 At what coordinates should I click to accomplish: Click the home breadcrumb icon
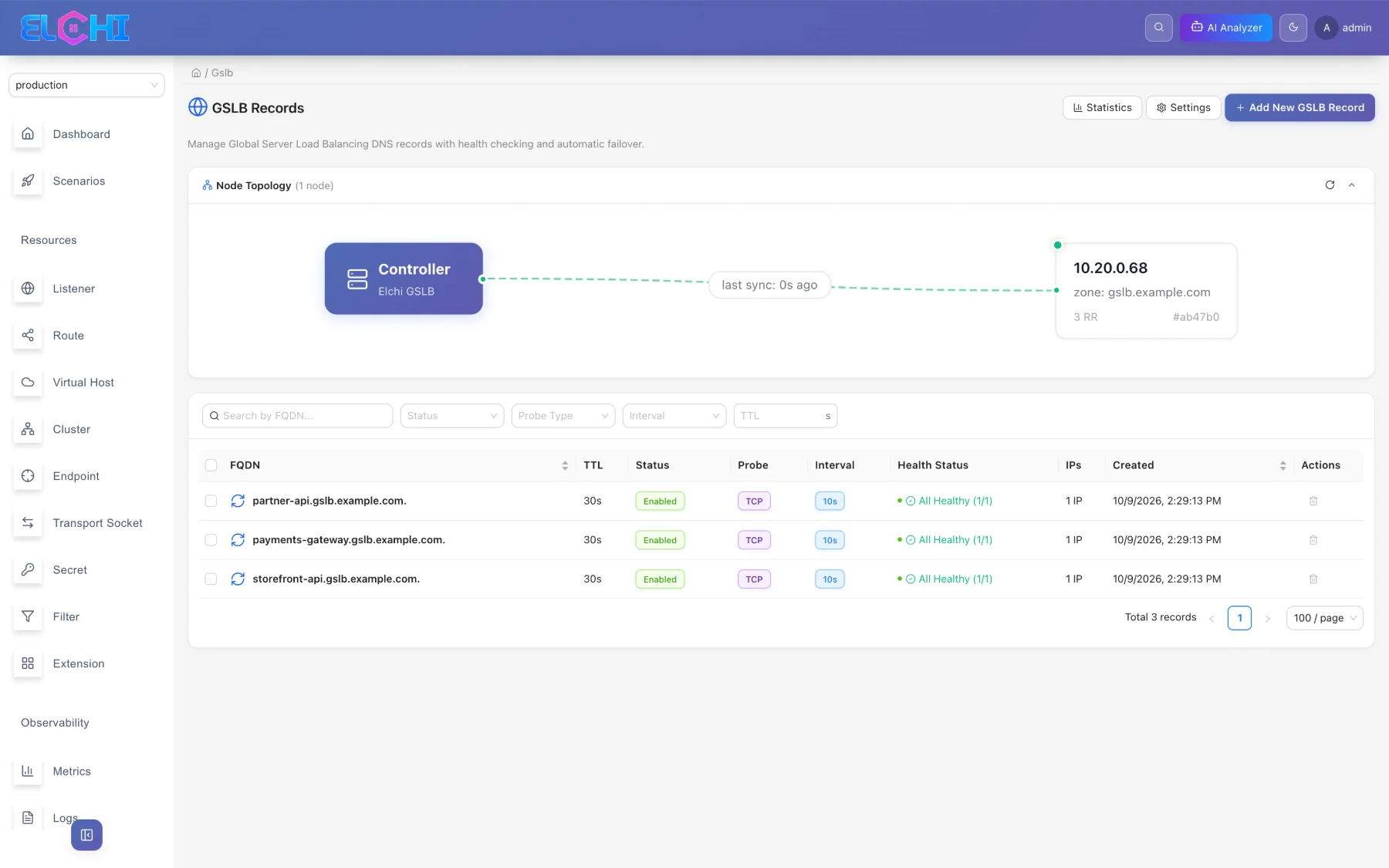(196, 73)
